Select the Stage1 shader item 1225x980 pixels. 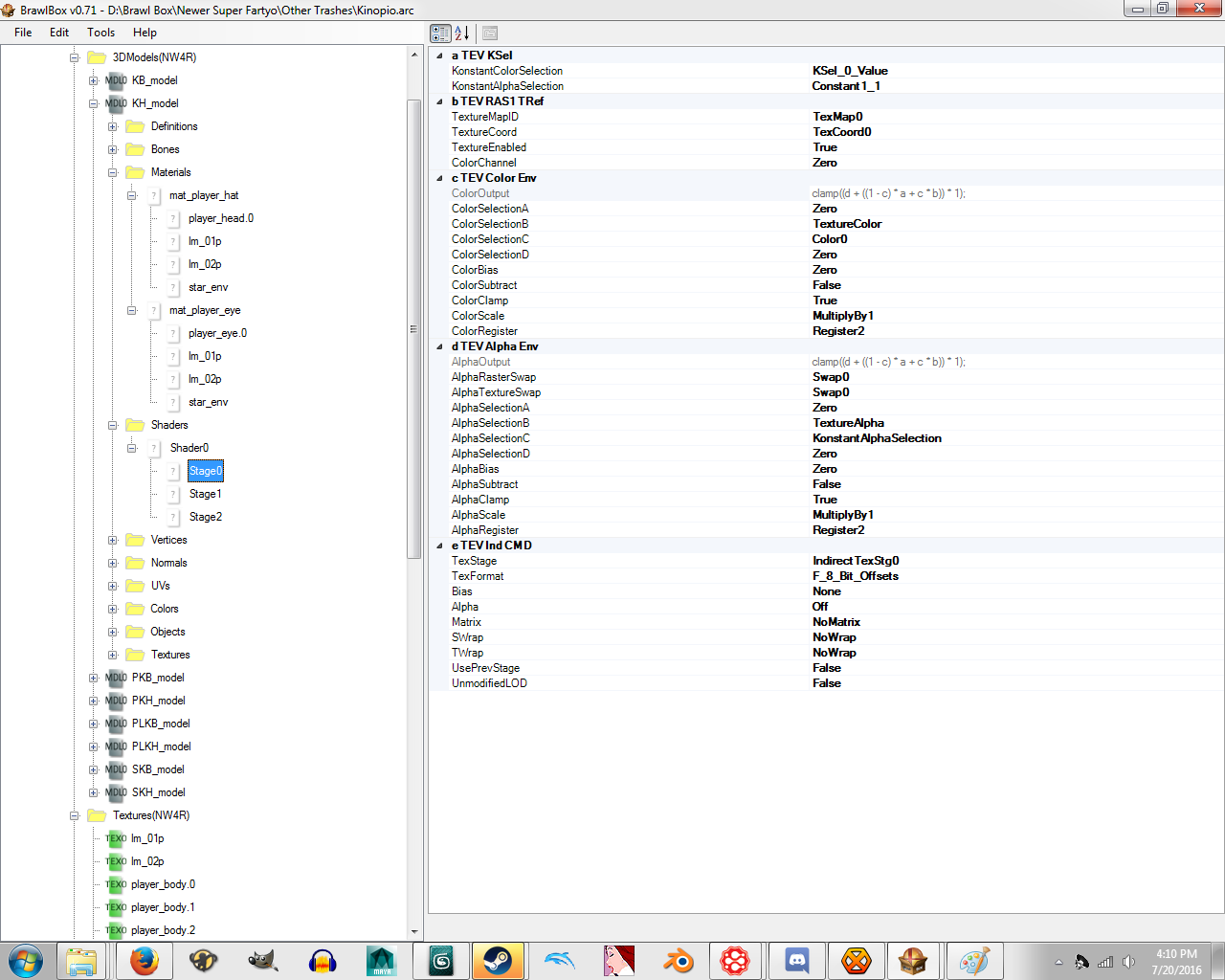pyautogui.click(x=205, y=494)
